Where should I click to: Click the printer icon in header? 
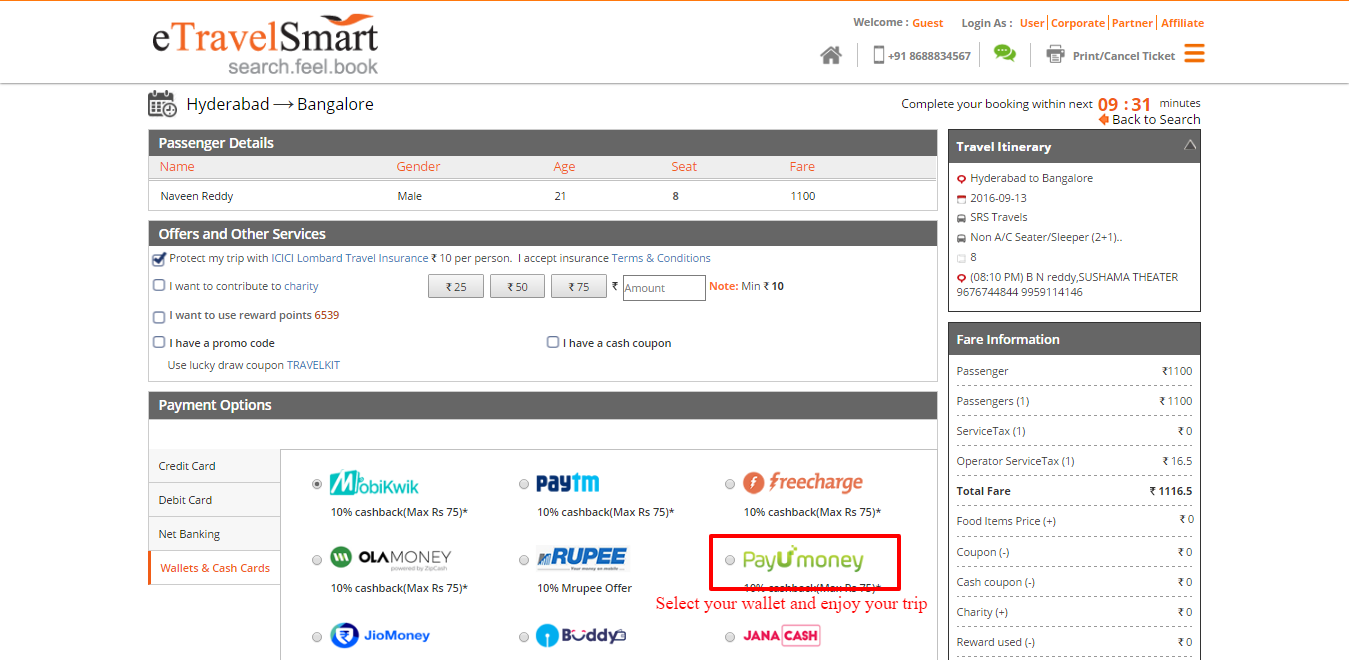[1055, 55]
